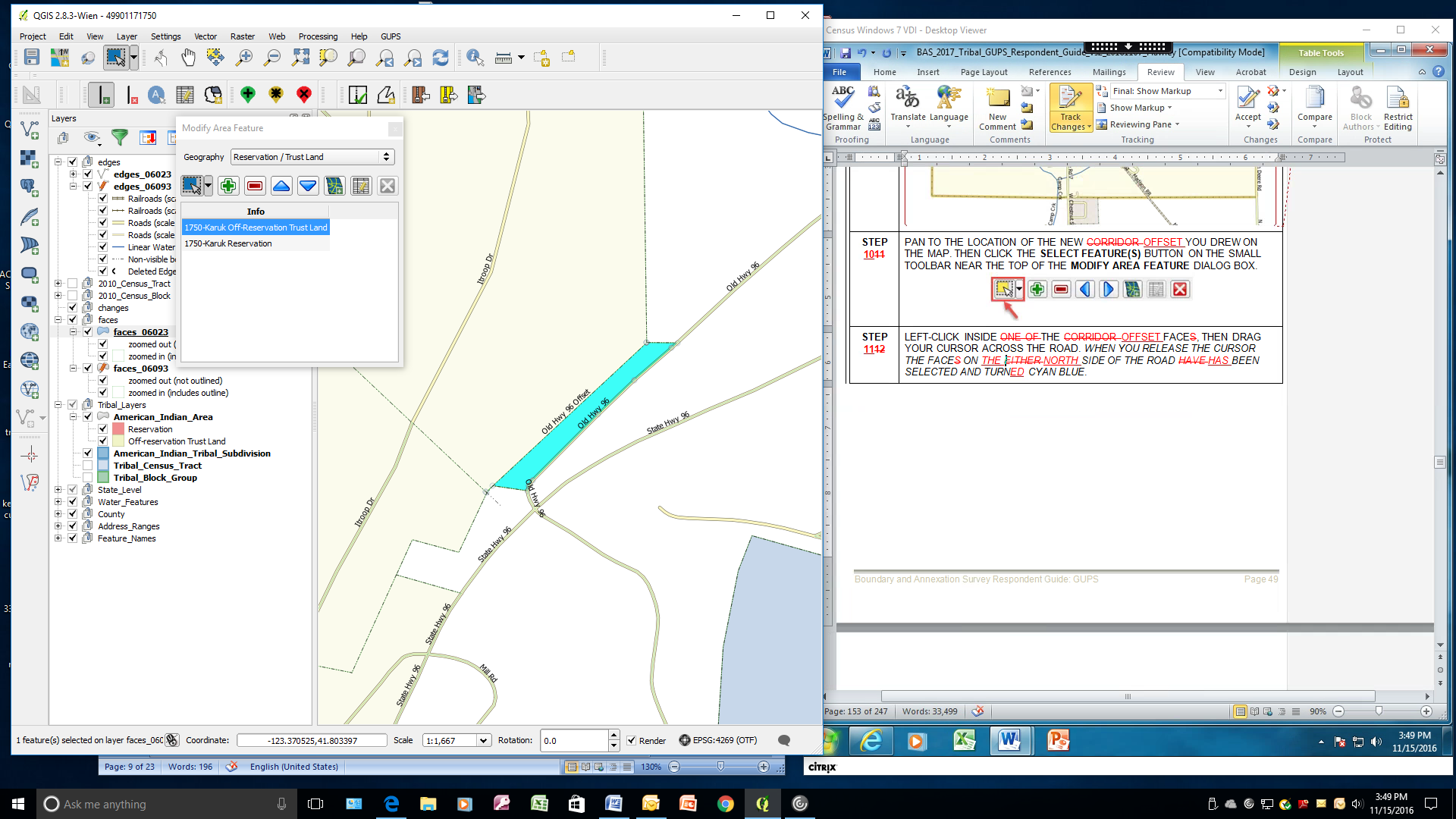
Task: Open the Scale dropdown in status bar
Action: tap(483, 741)
